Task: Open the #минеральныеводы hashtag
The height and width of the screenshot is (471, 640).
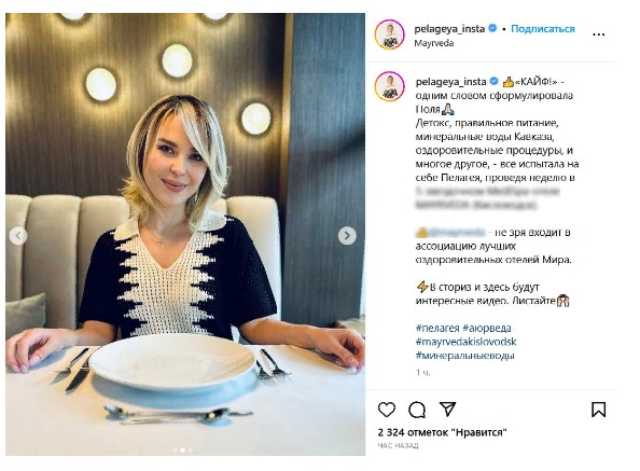Action: [465, 355]
